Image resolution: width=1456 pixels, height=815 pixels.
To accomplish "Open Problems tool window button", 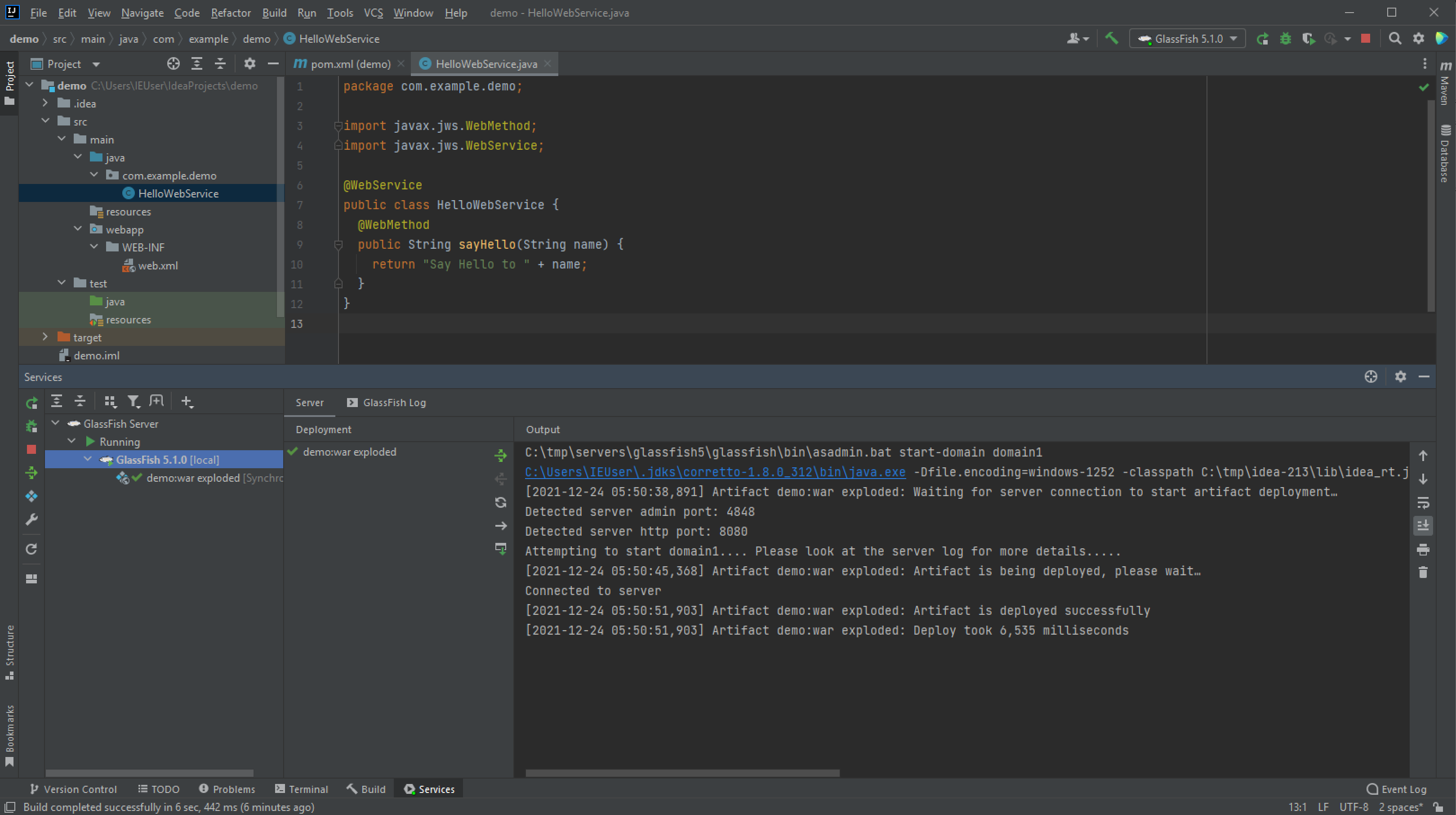I will (x=227, y=789).
